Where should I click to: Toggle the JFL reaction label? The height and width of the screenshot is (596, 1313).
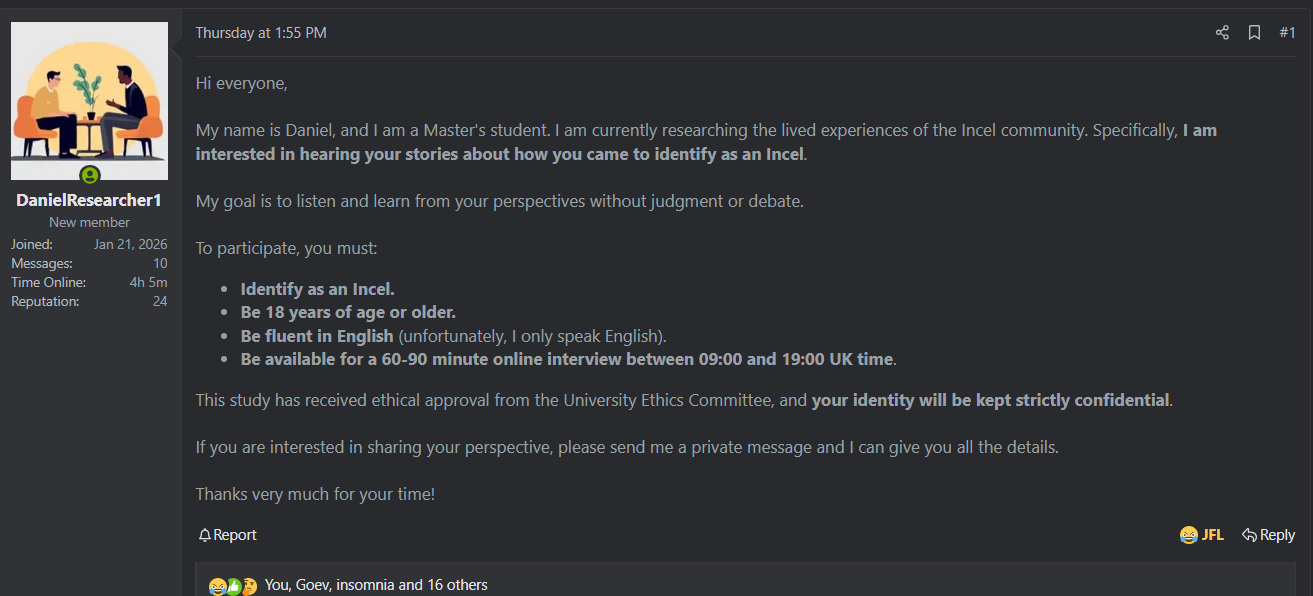pyautogui.click(x=1212, y=535)
